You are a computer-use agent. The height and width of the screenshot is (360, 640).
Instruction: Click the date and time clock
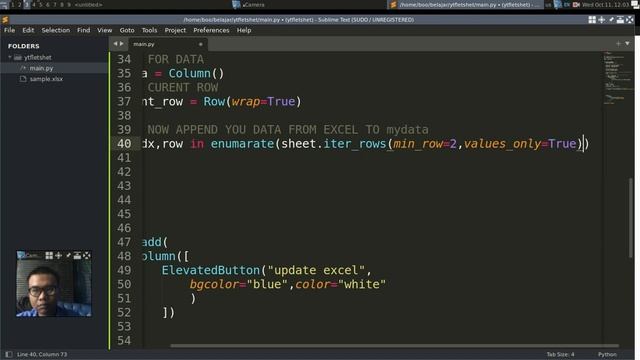click(606, 4)
